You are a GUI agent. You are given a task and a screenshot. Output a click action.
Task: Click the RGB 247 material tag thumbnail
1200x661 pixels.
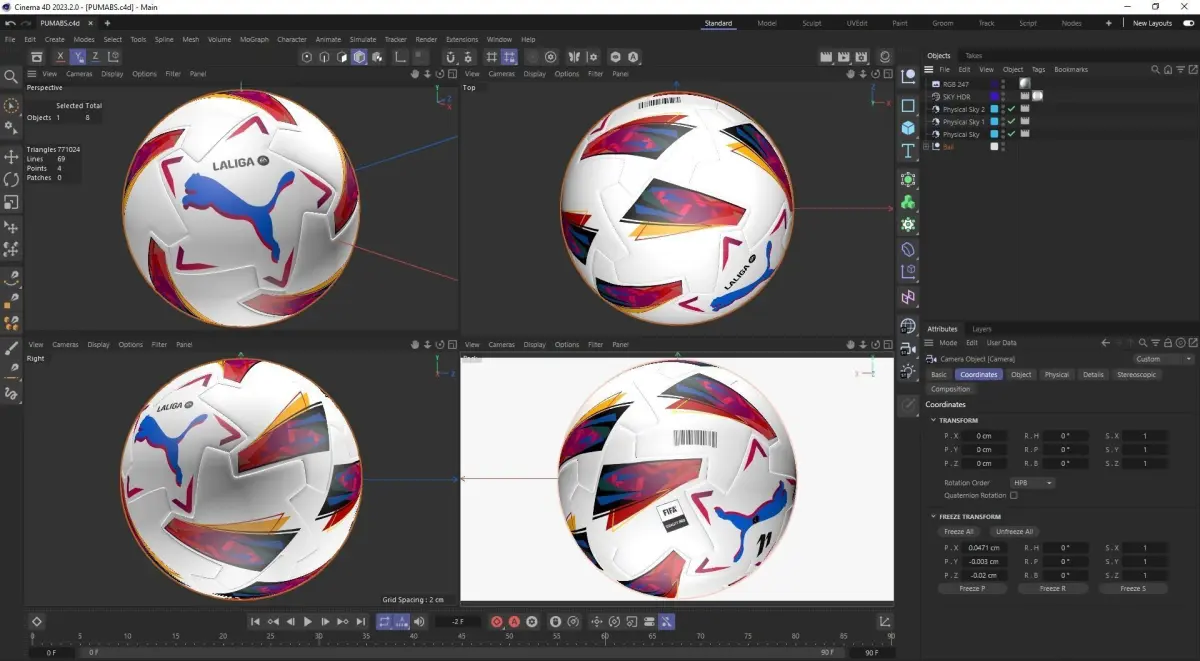click(x=1025, y=84)
